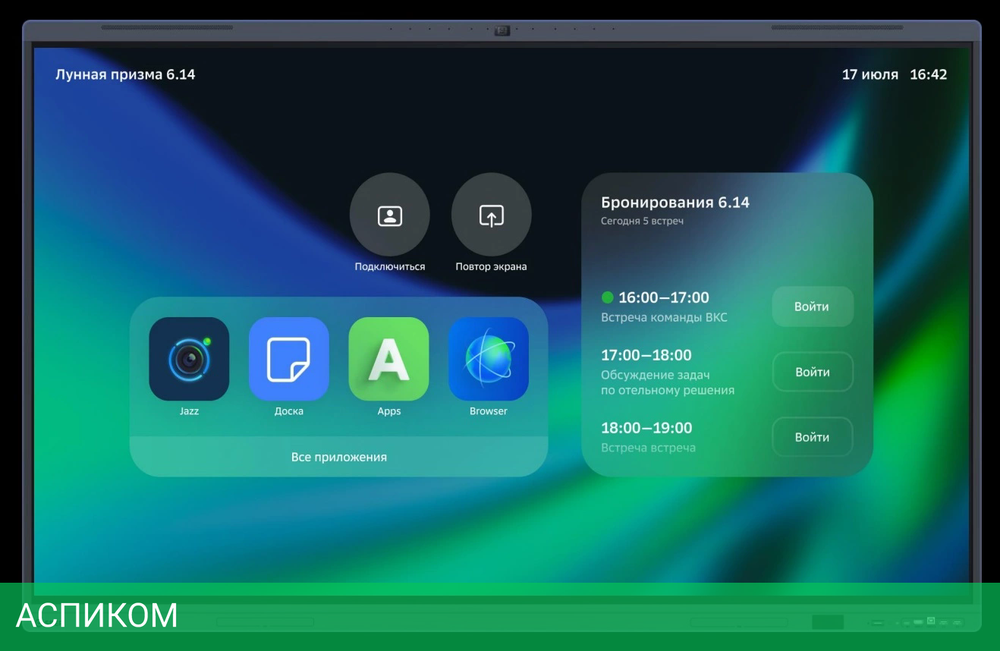Click the camera on the top bezel
The image size is (1000, 651).
coord(501,31)
